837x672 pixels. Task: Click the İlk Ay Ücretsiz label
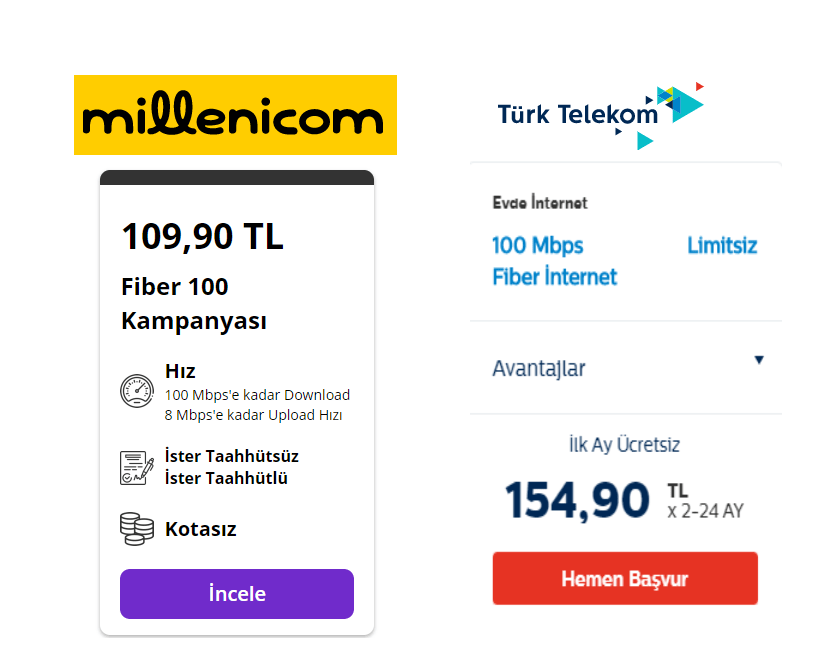pos(624,445)
